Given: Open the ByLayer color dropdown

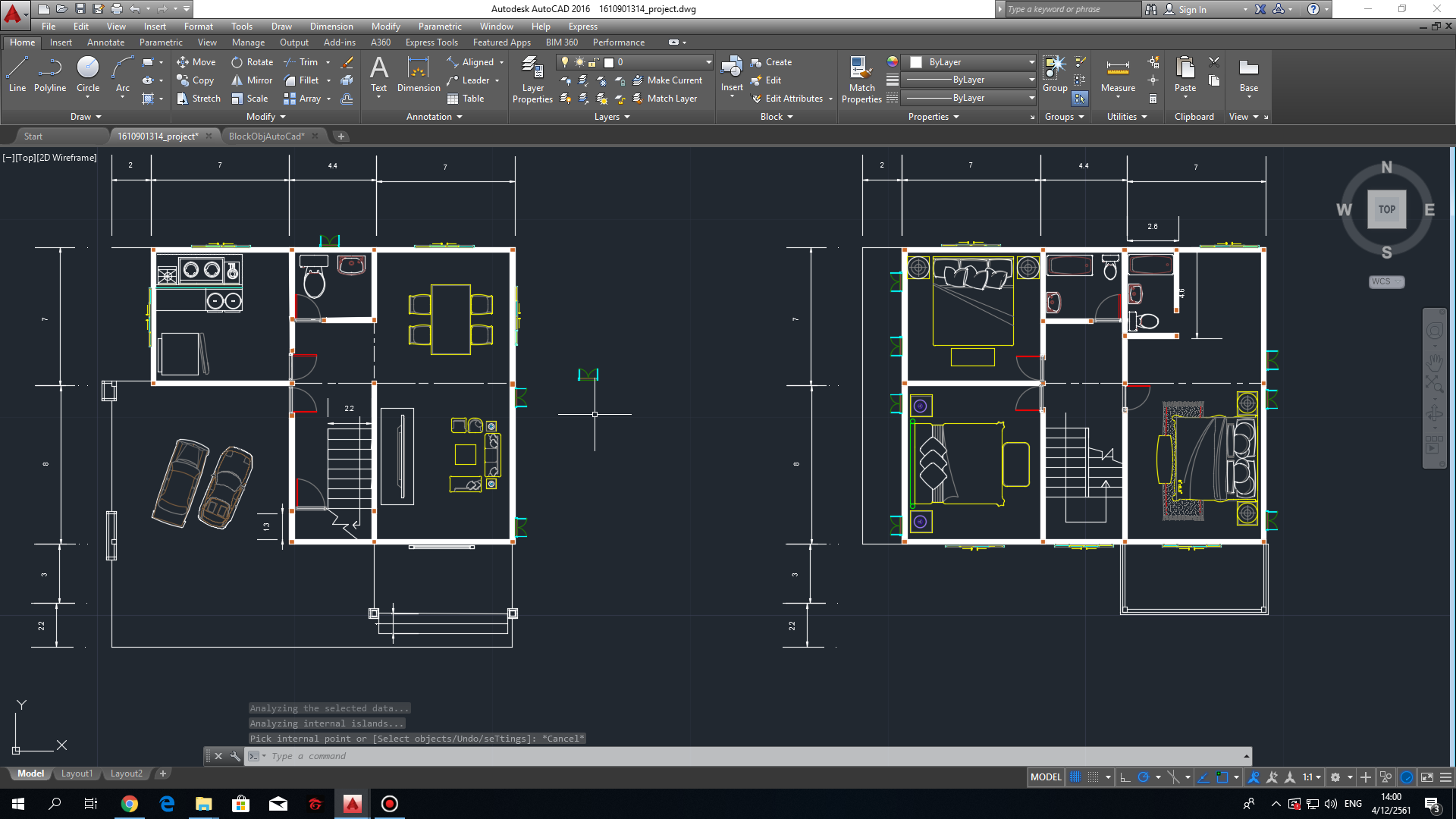Looking at the screenshot, I should [x=972, y=62].
